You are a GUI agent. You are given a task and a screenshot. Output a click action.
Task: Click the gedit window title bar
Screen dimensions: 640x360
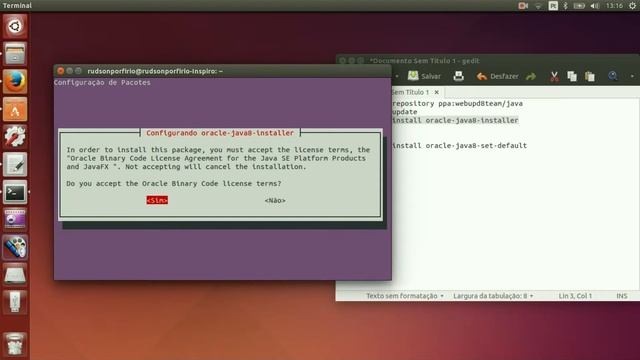click(488, 61)
